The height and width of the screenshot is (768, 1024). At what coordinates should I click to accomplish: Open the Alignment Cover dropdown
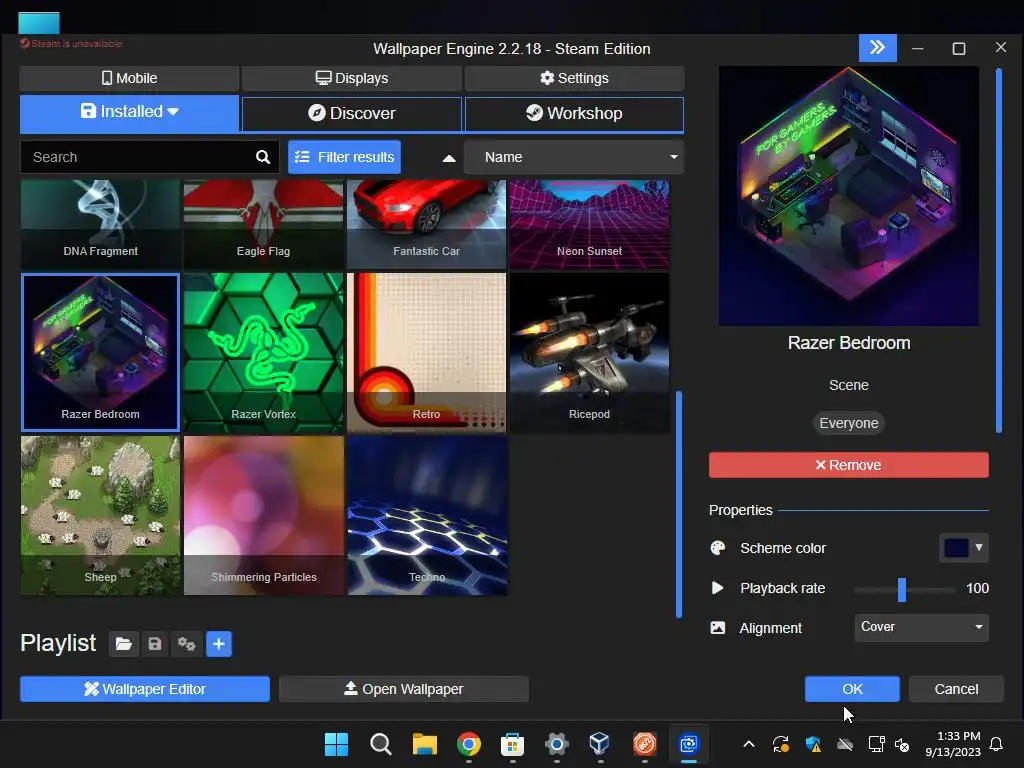tap(921, 627)
